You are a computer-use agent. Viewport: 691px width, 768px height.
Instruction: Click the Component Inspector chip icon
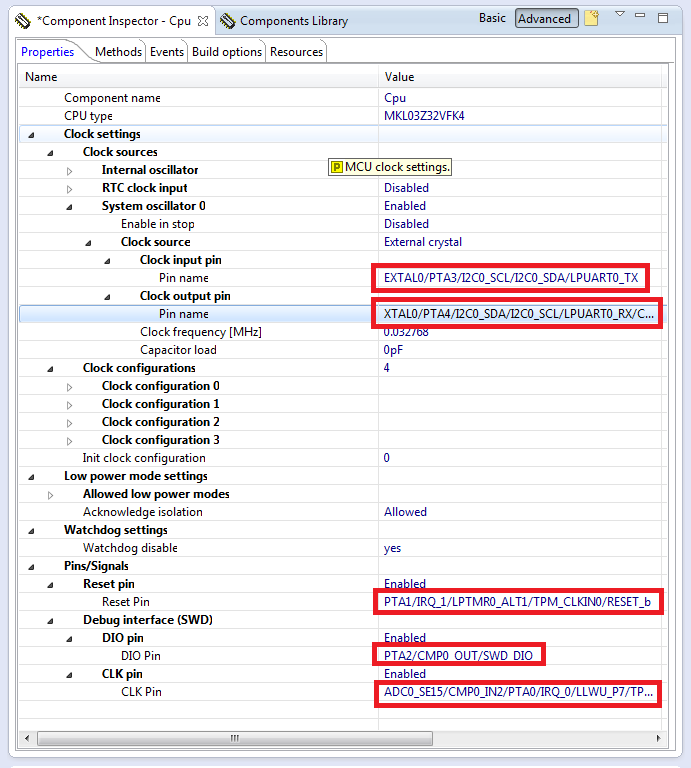23,21
